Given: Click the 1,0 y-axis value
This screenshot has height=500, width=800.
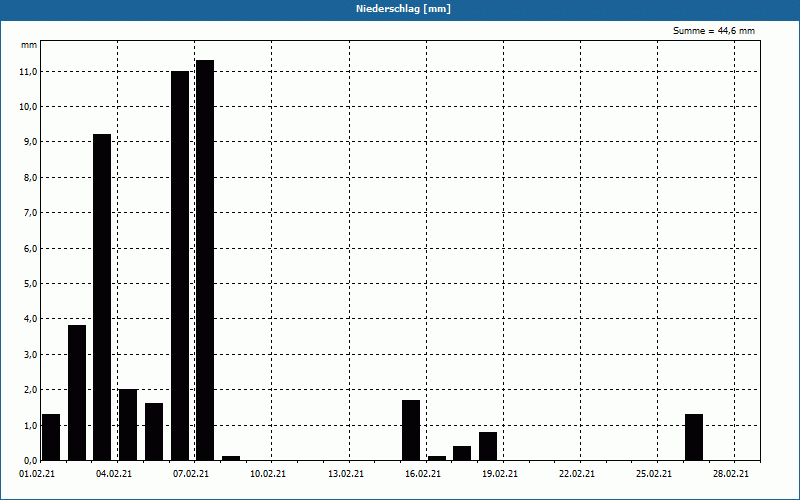Looking at the screenshot, I should pyautogui.click(x=30, y=426).
